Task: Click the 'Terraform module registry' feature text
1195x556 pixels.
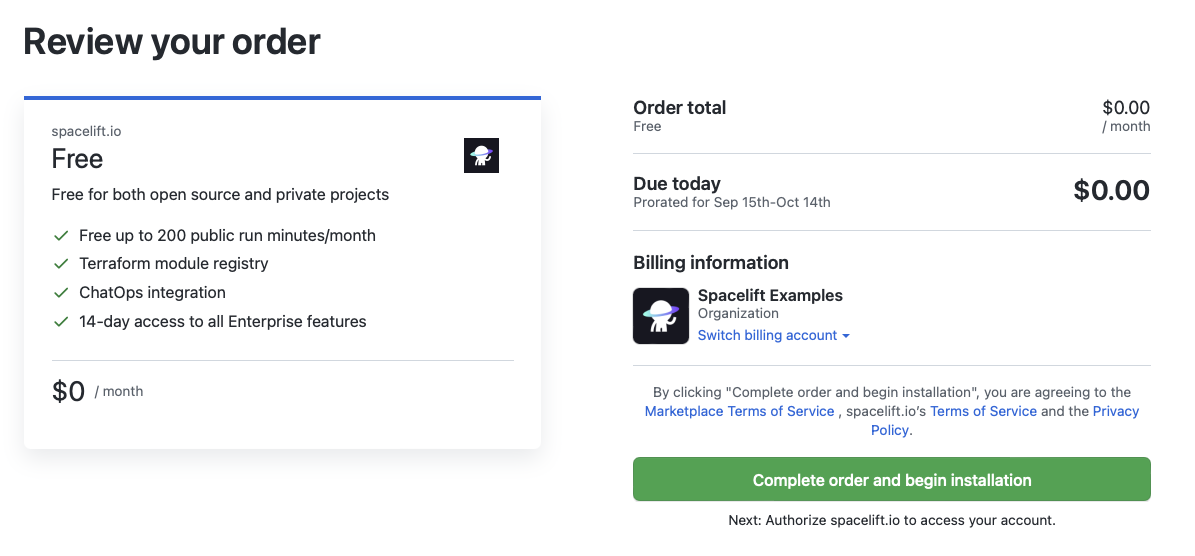Action: (174, 264)
